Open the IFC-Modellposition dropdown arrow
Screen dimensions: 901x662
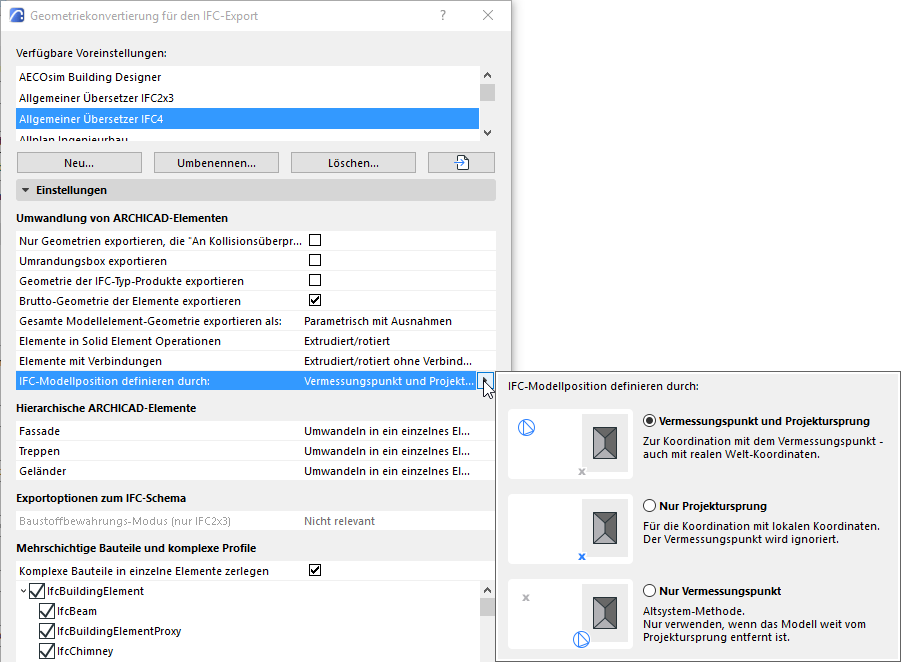486,381
